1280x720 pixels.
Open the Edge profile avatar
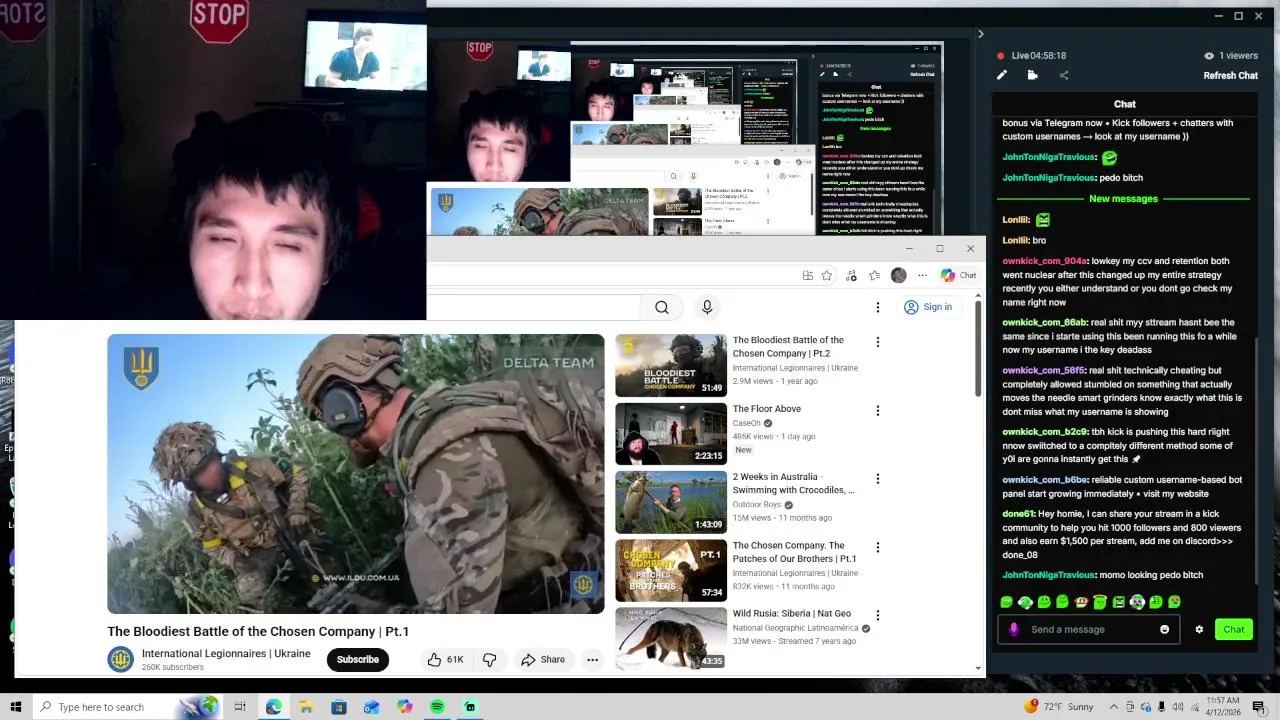[x=899, y=276]
